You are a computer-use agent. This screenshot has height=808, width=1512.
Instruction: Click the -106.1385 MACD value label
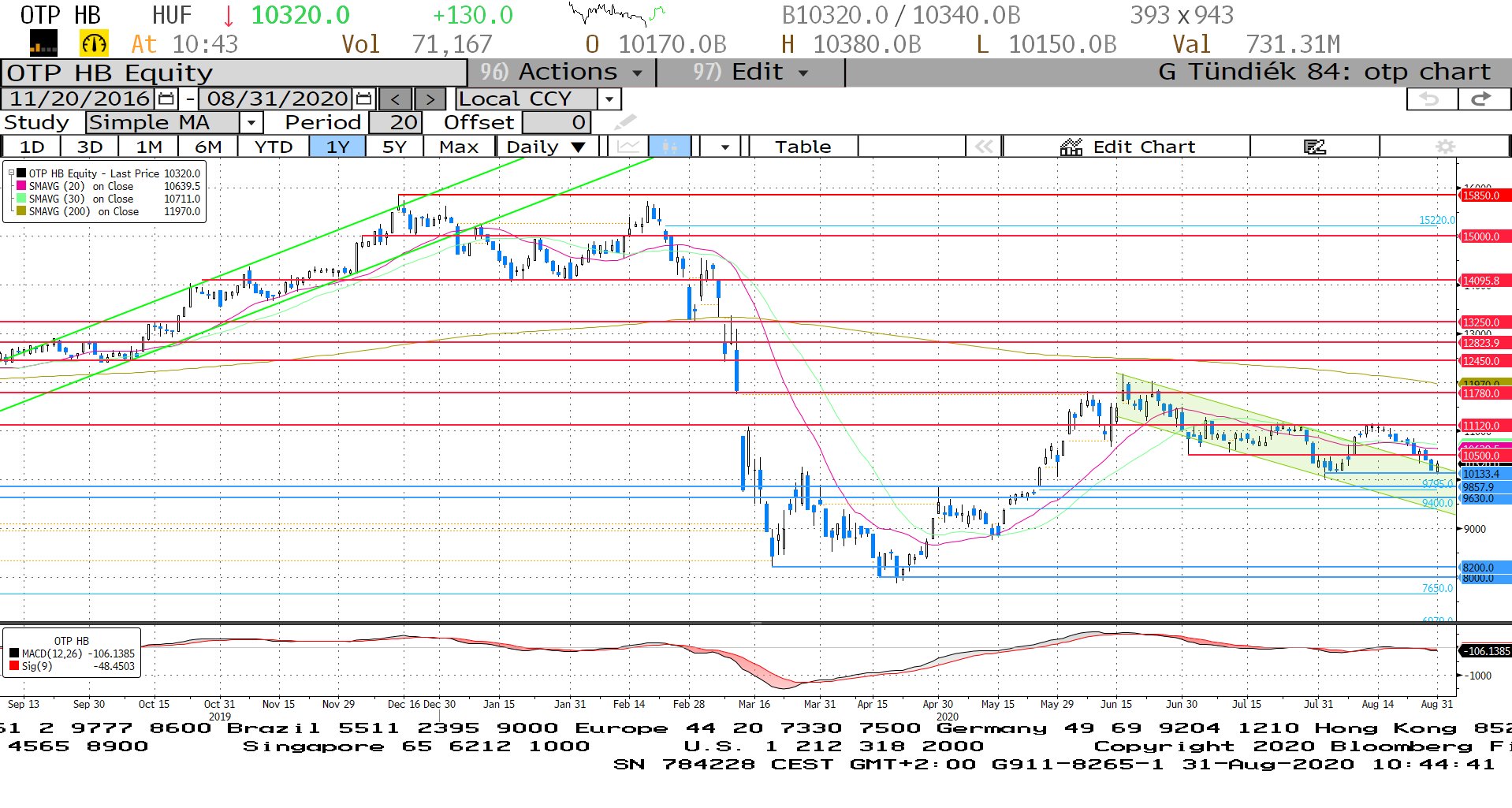(1485, 651)
